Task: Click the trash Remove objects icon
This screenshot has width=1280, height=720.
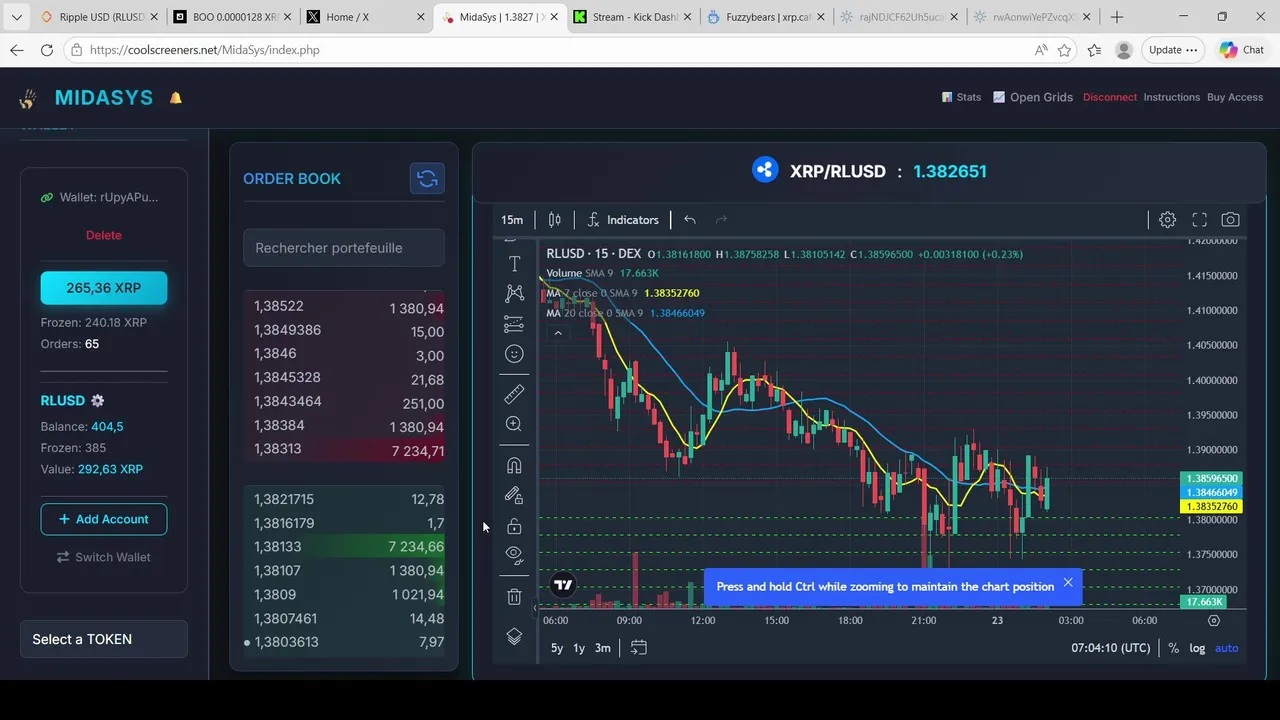Action: 514,597
